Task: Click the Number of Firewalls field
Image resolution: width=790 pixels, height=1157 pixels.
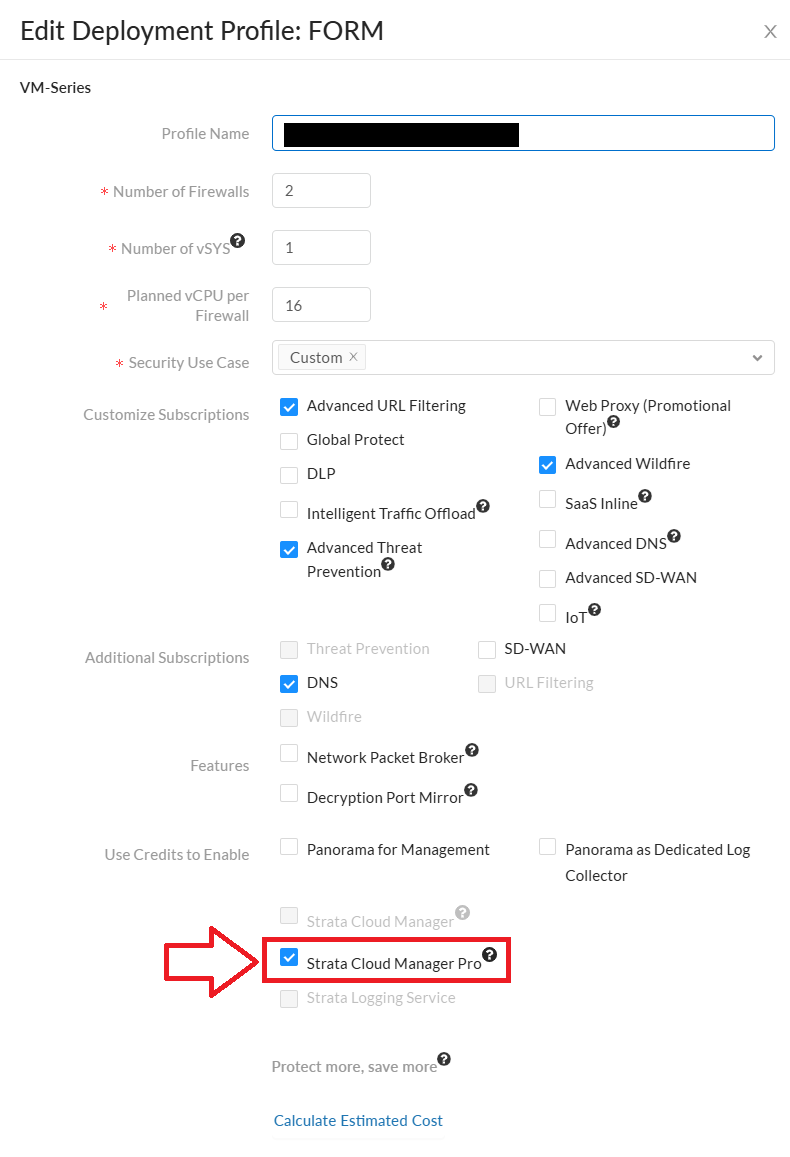Action: tap(321, 191)
